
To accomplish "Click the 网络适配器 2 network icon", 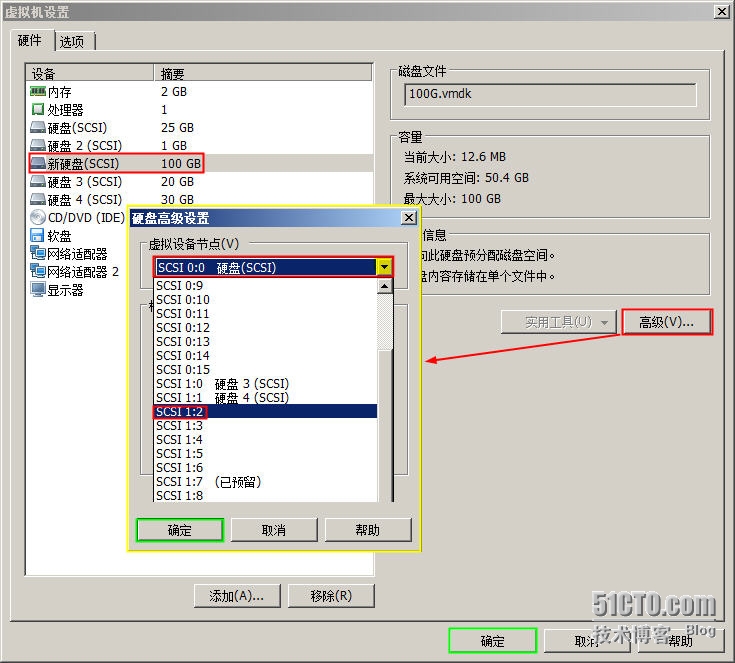I will [x=38, y=271].
